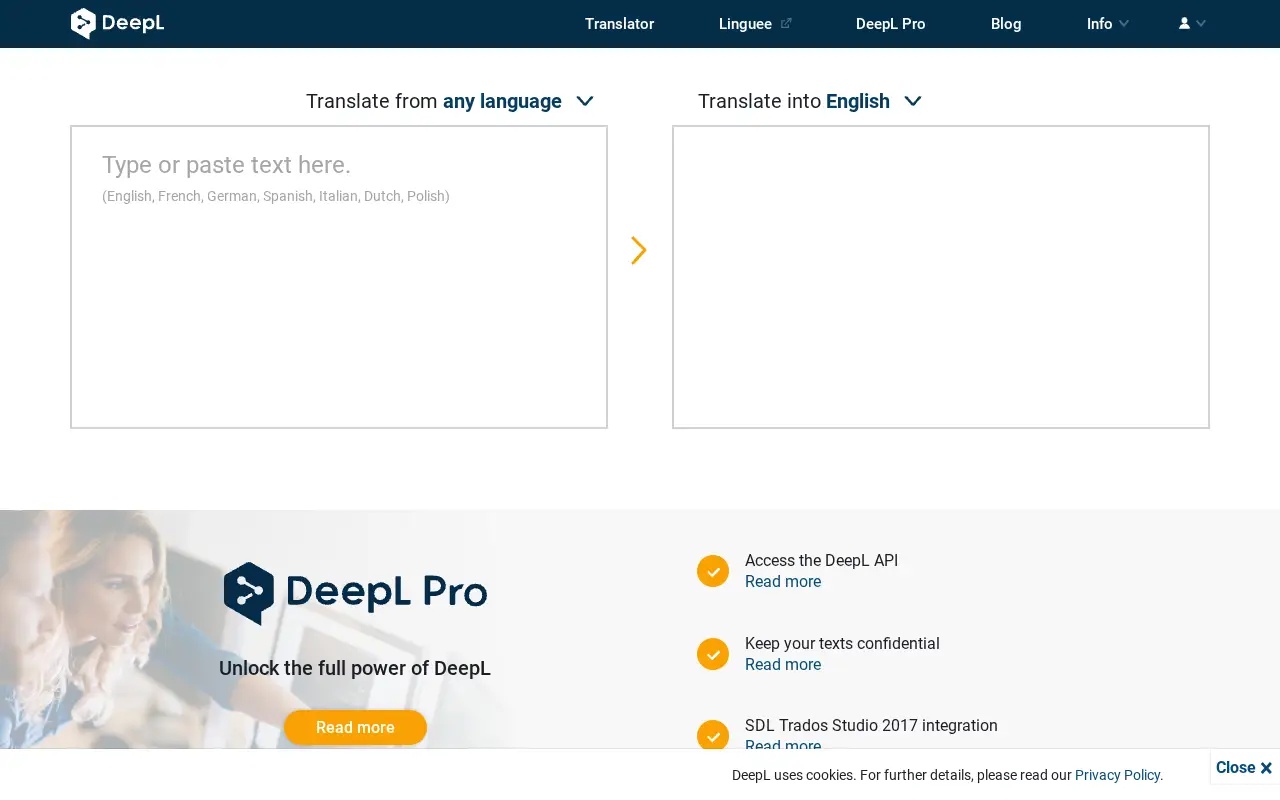Viewport: 1280px width, 800px height.
Task: Open the Translator menu item
Action: pos(619,24)
